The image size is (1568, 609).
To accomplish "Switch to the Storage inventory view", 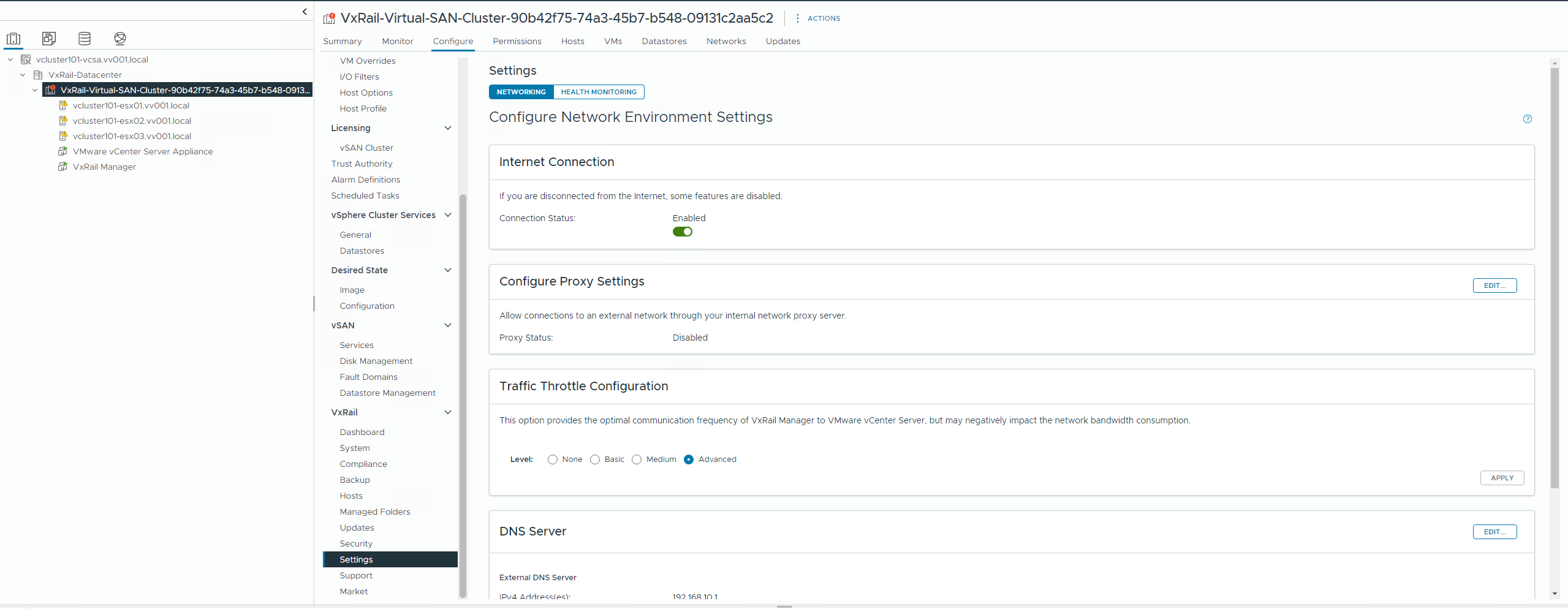I will click(84, 38).
